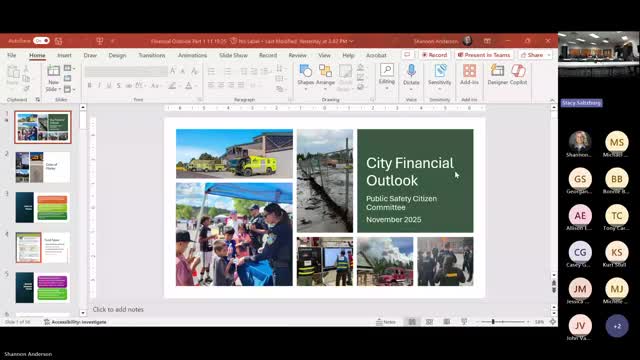Adjust the zoom slider handle
The height and width of the screenshot is (360, 640).
click(493, 322)
